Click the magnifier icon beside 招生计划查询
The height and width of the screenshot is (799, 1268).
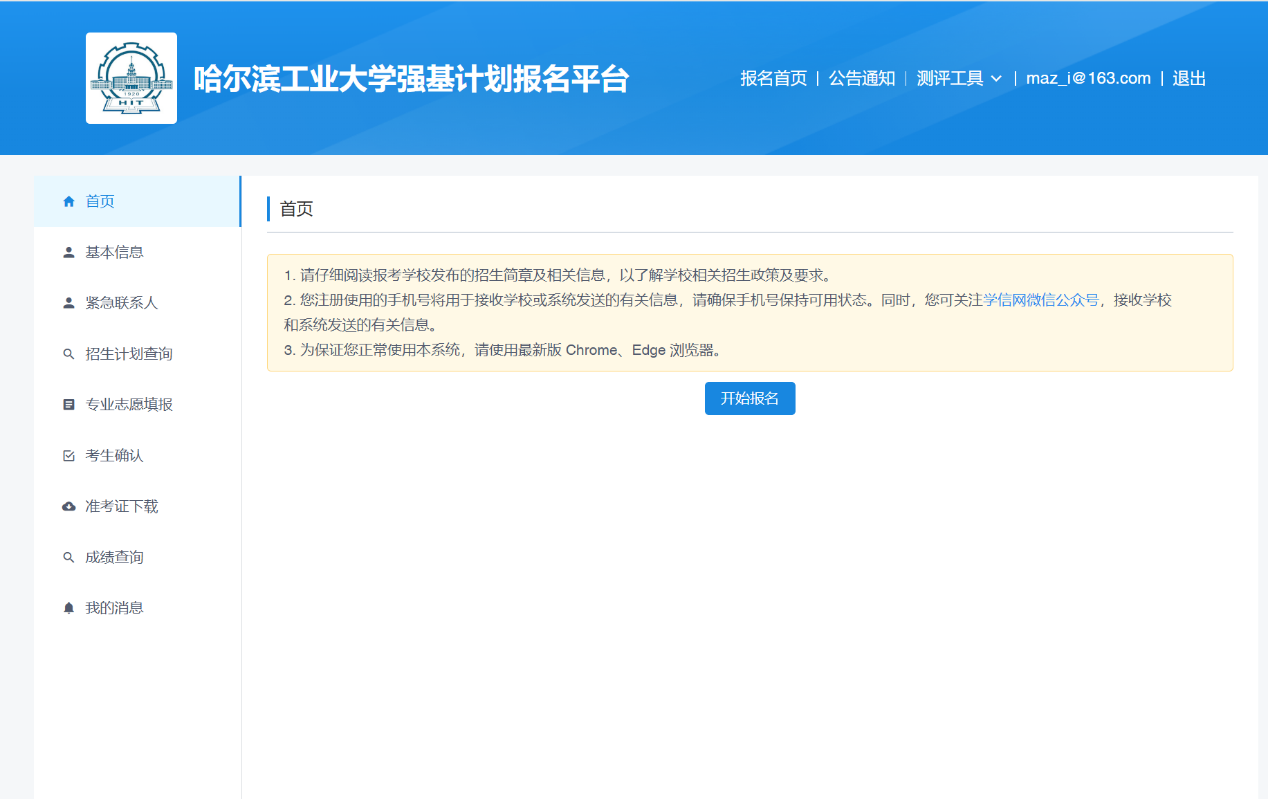69,354
